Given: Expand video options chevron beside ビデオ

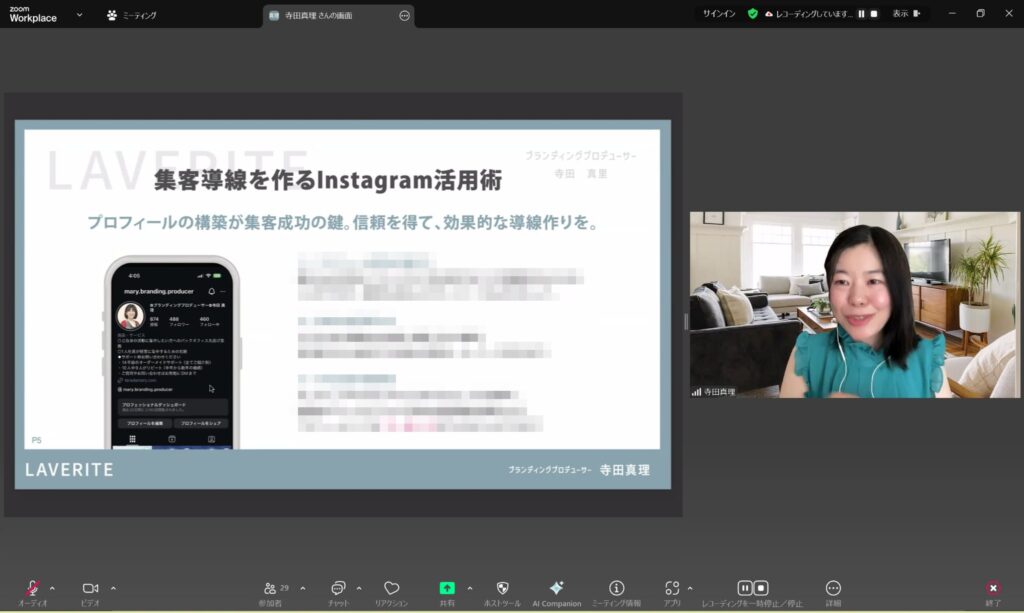Looking at the screenshot, I should click(x=113, y=588).
